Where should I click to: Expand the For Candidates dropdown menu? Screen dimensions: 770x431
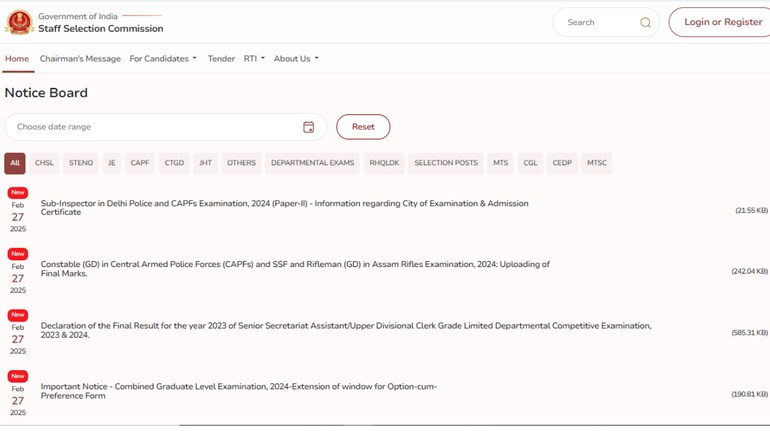[163, 59]
